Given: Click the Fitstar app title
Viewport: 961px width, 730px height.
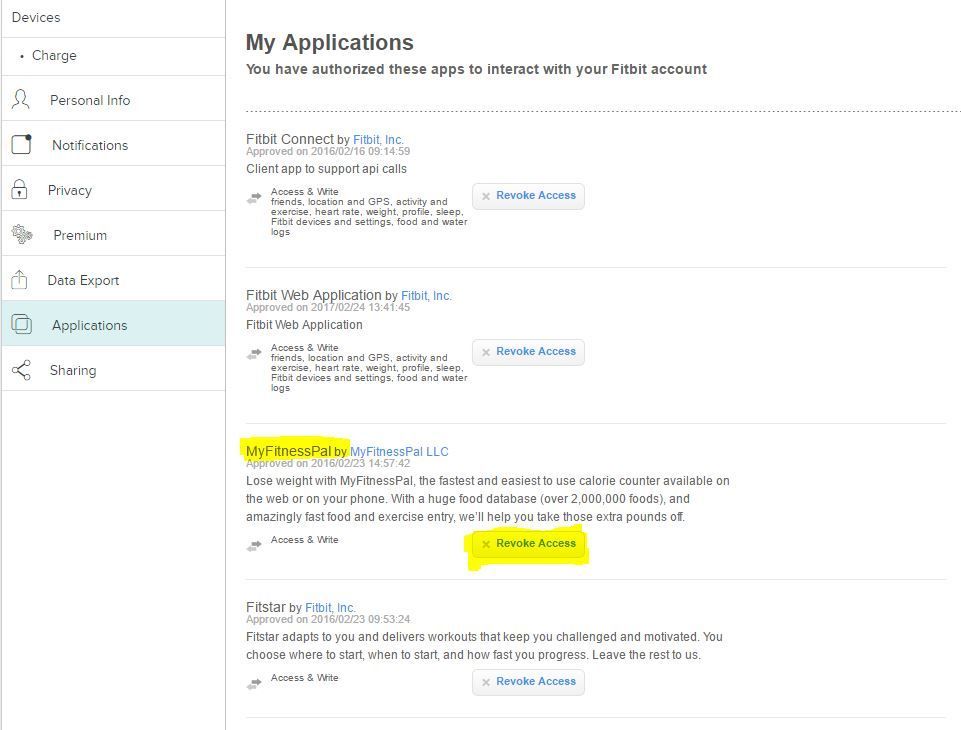Looking at the screenshot, I should (x=266, y=607).
